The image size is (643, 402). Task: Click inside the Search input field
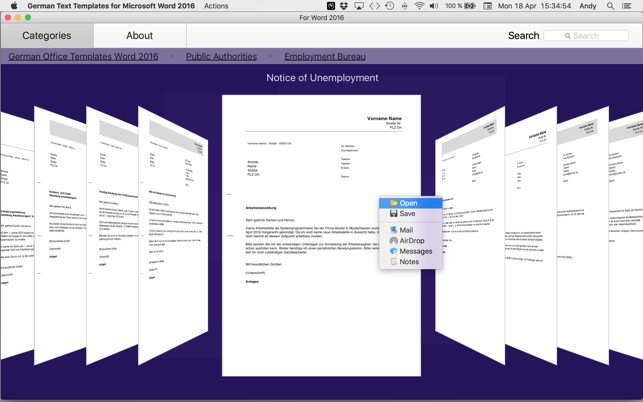click(586, 36)
